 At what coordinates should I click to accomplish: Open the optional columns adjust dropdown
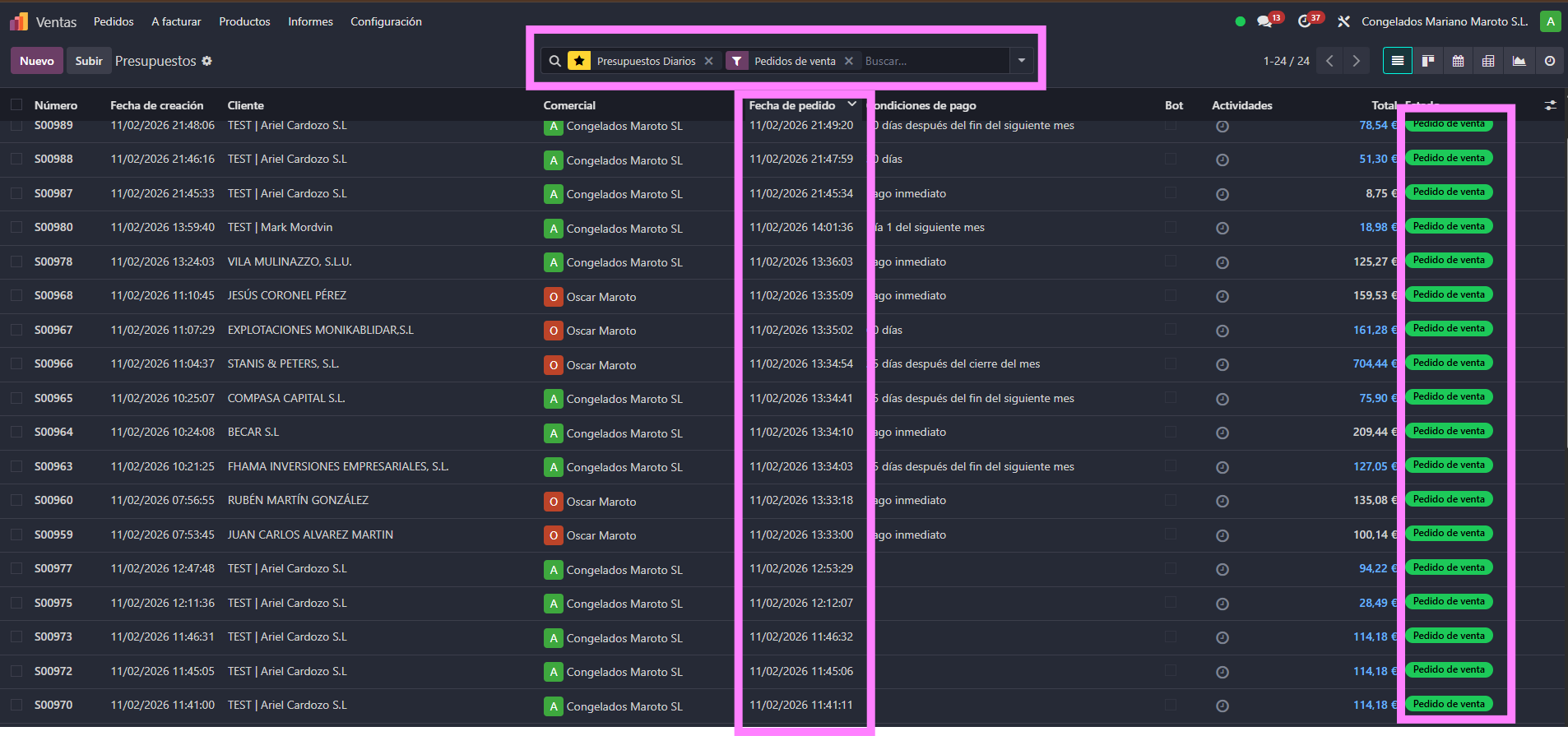(x=1550, y=105)
